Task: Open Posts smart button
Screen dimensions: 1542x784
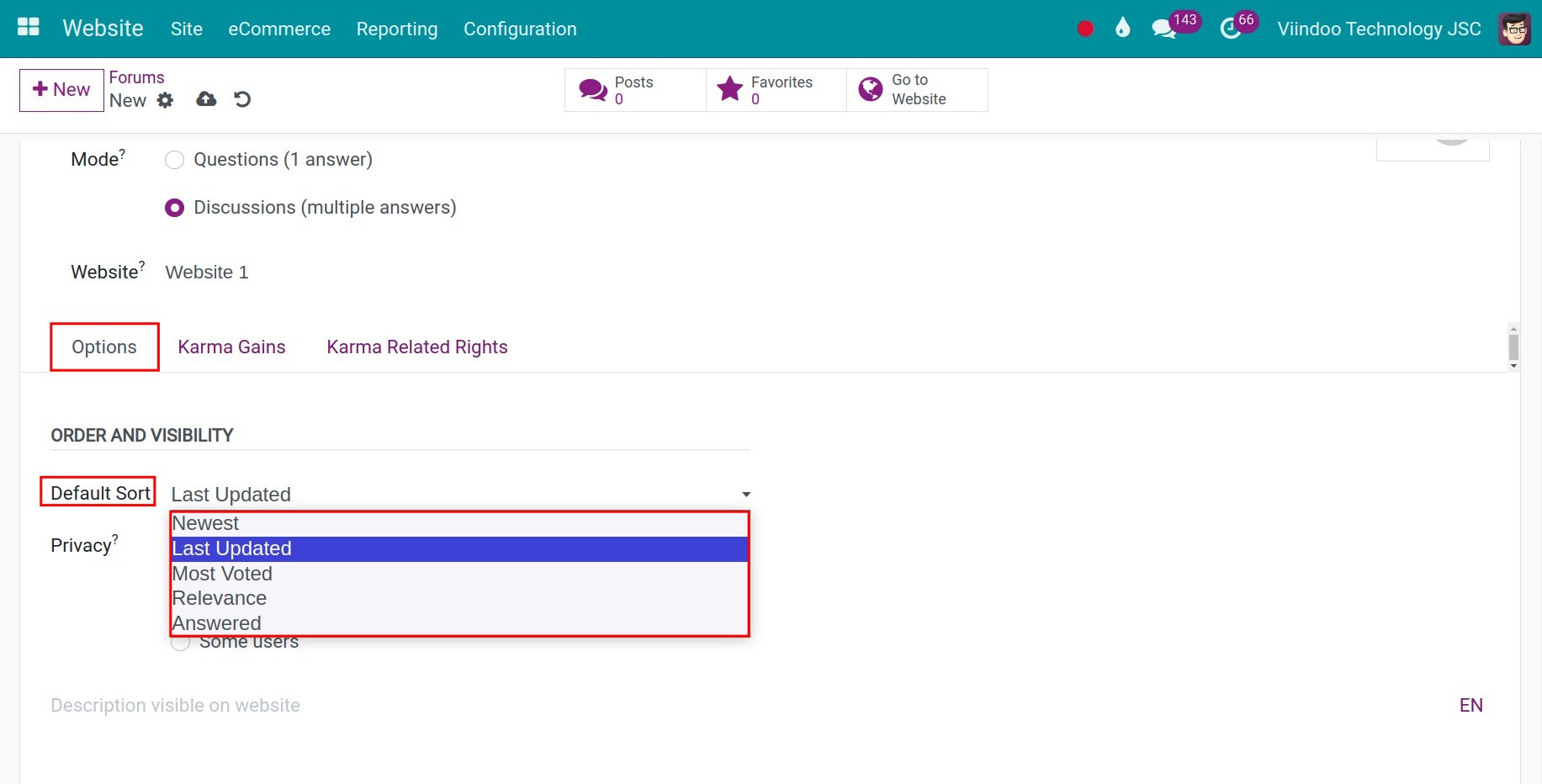Action: (x=635, y=90)
